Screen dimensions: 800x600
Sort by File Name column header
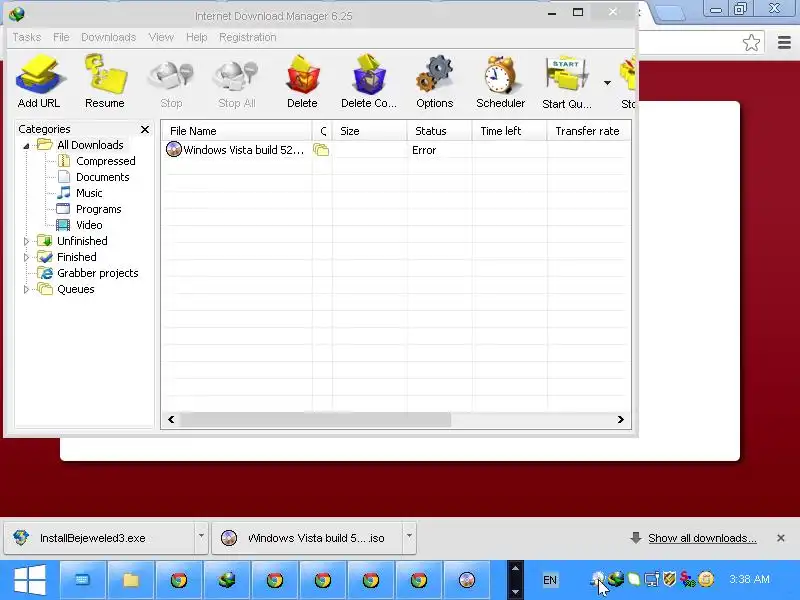[x=237, y=131]
